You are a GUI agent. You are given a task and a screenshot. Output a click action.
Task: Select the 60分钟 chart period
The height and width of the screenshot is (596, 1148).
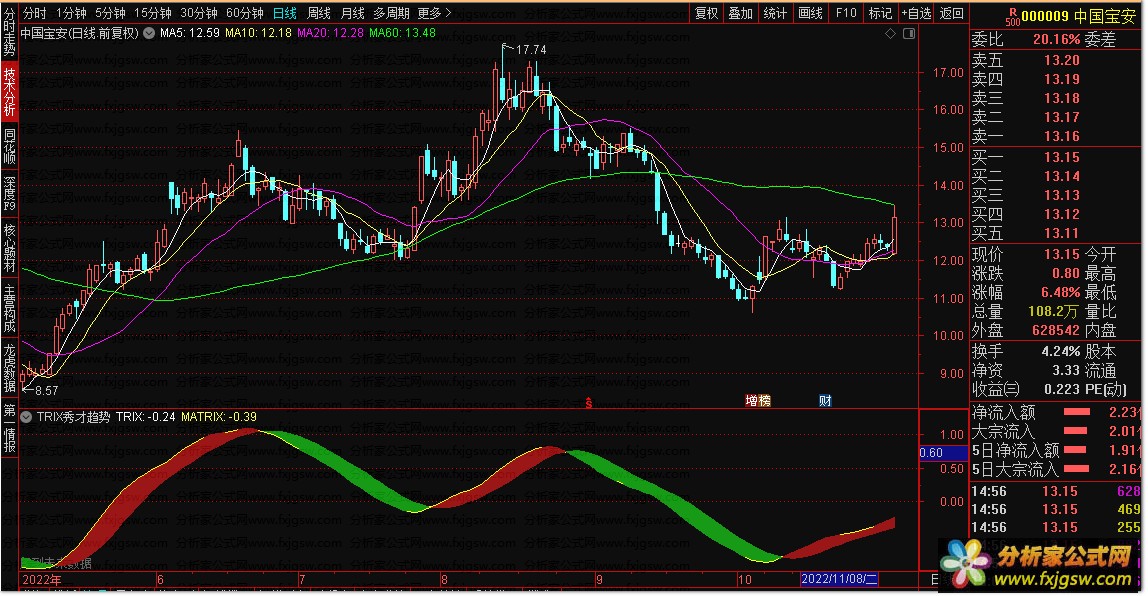(245, 13)
